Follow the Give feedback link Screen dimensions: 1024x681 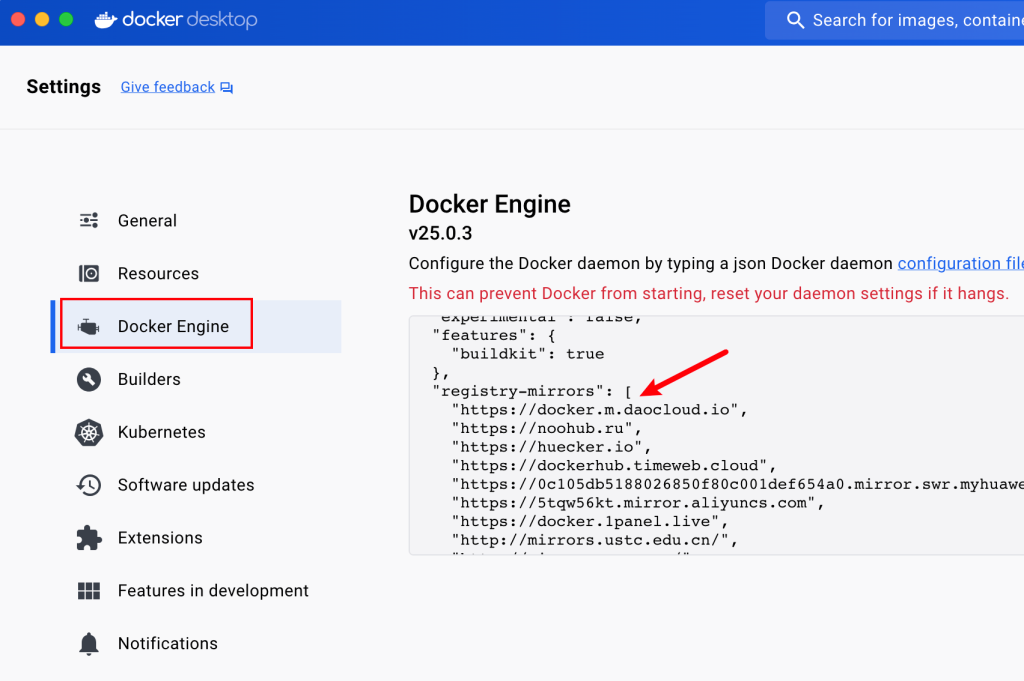(168, 87)
